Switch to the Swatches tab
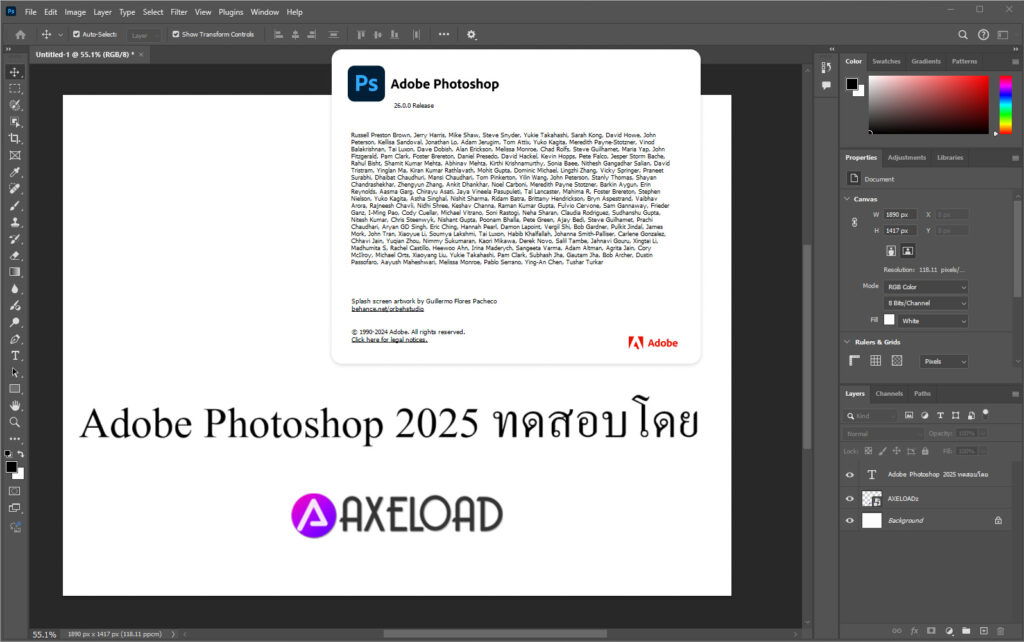This screenshot has width=1024, height=642. pos(886,61)
